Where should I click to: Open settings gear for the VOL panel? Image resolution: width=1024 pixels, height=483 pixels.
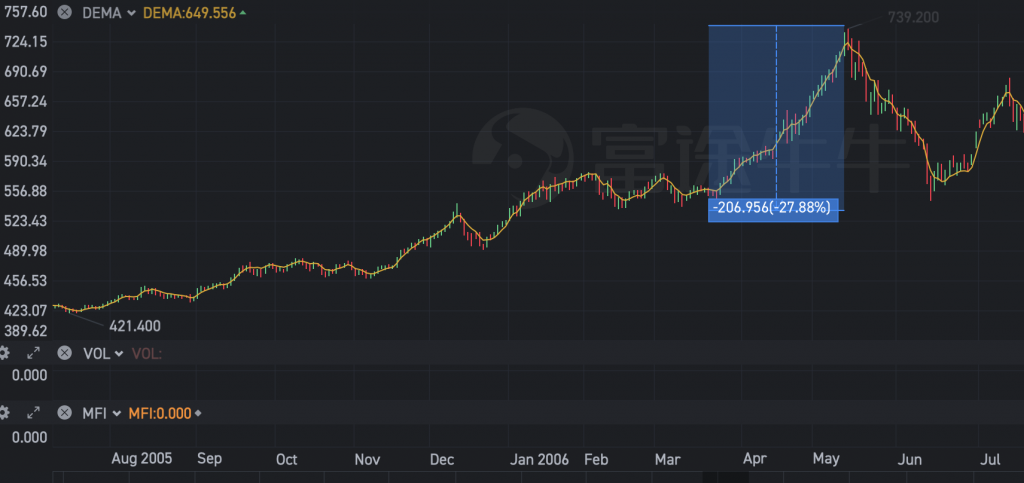4,353
